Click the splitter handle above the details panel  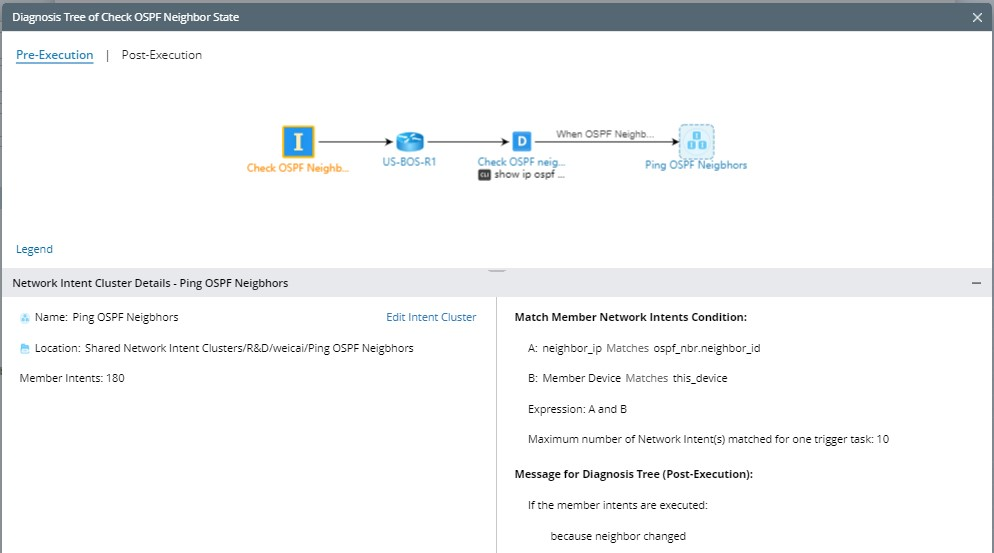coord(497,269)
